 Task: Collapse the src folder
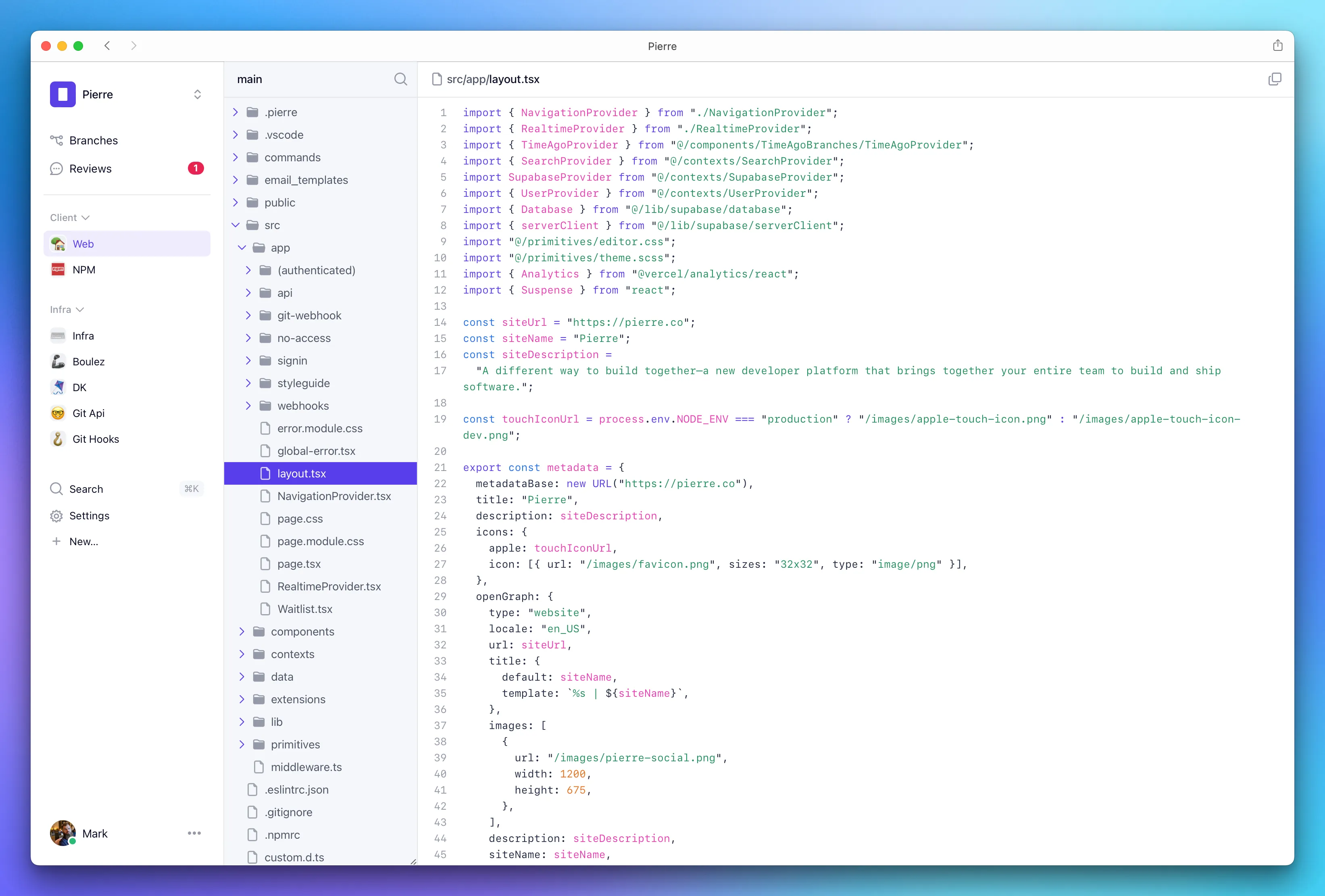coord(235,225)
